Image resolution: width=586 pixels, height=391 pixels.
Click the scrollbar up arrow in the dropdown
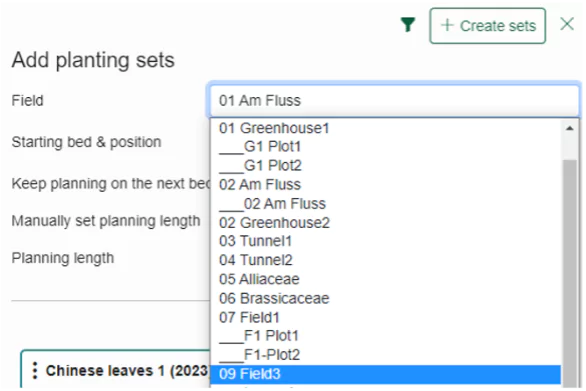569,129
